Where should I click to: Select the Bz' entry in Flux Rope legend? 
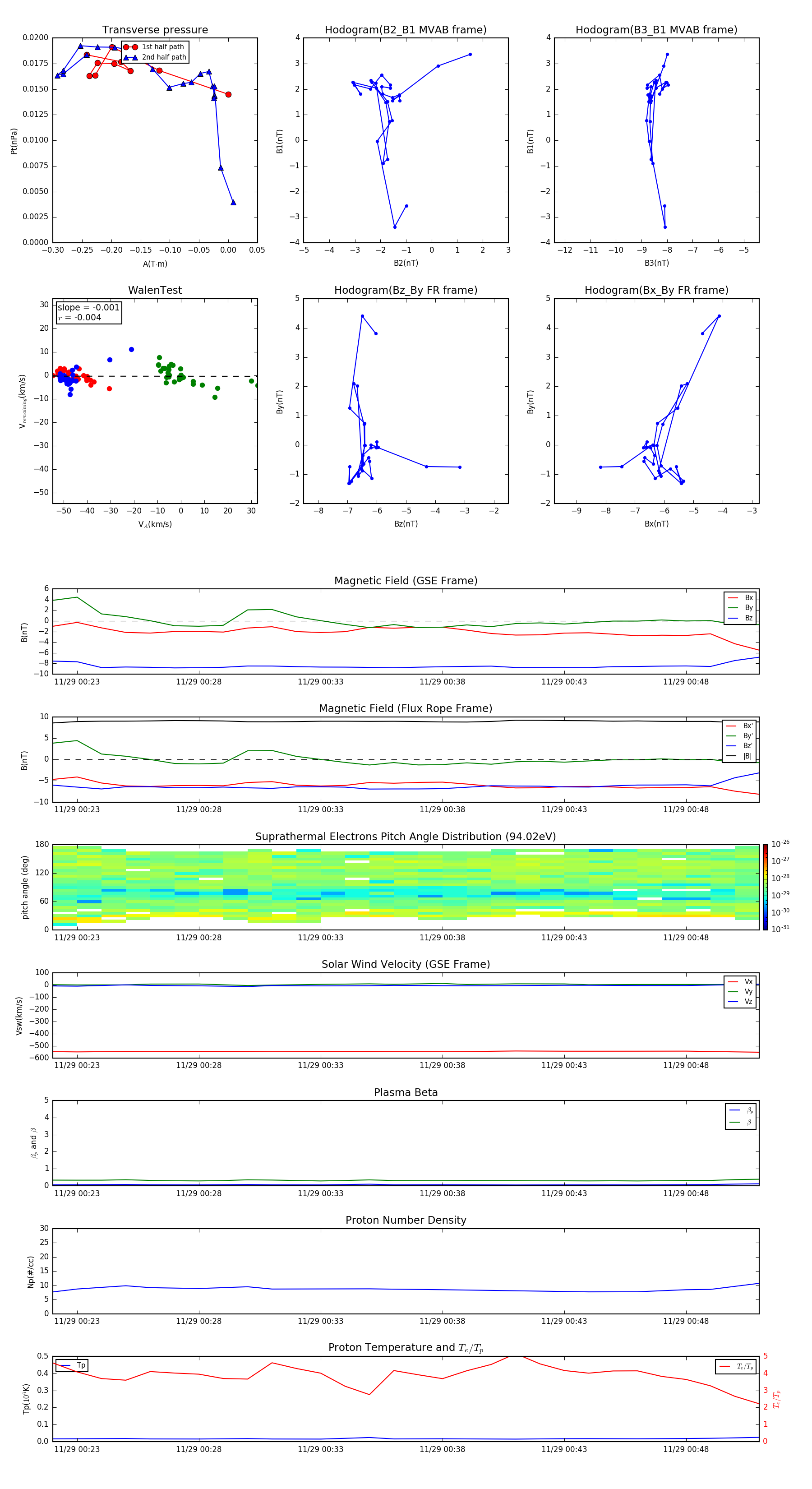pos(740,746)
